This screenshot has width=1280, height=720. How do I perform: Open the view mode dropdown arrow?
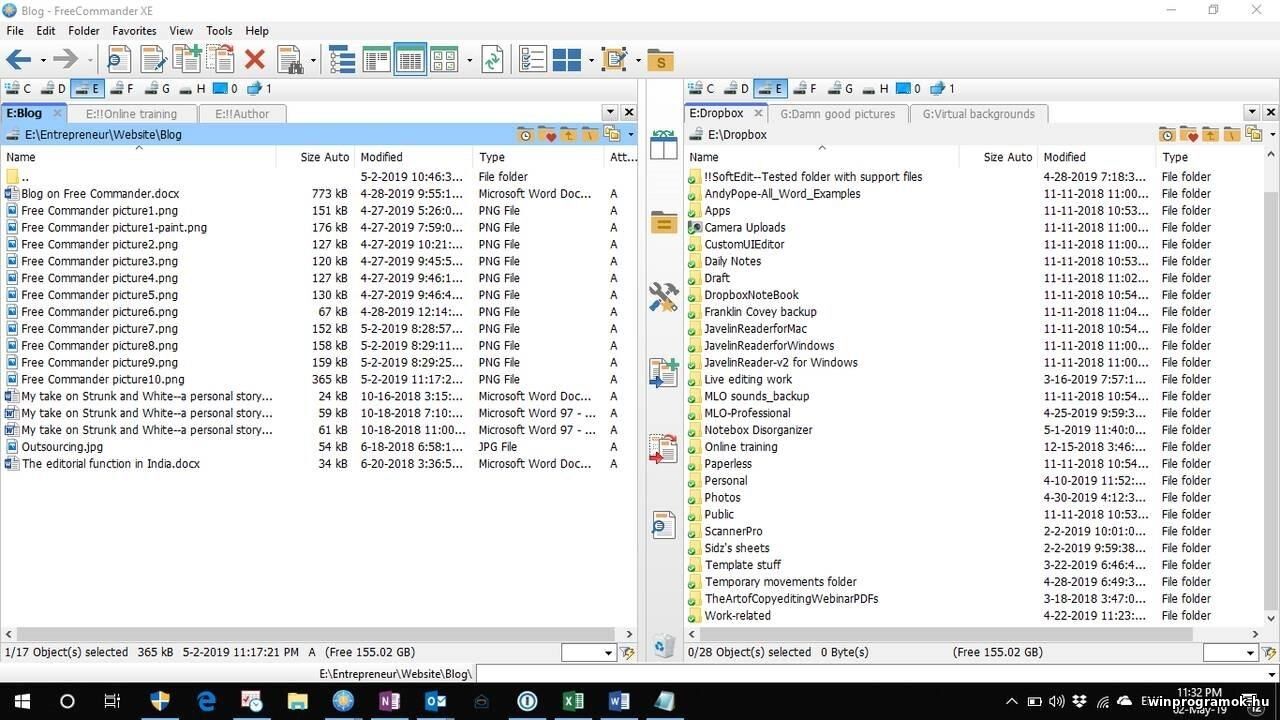click(469, 61)
